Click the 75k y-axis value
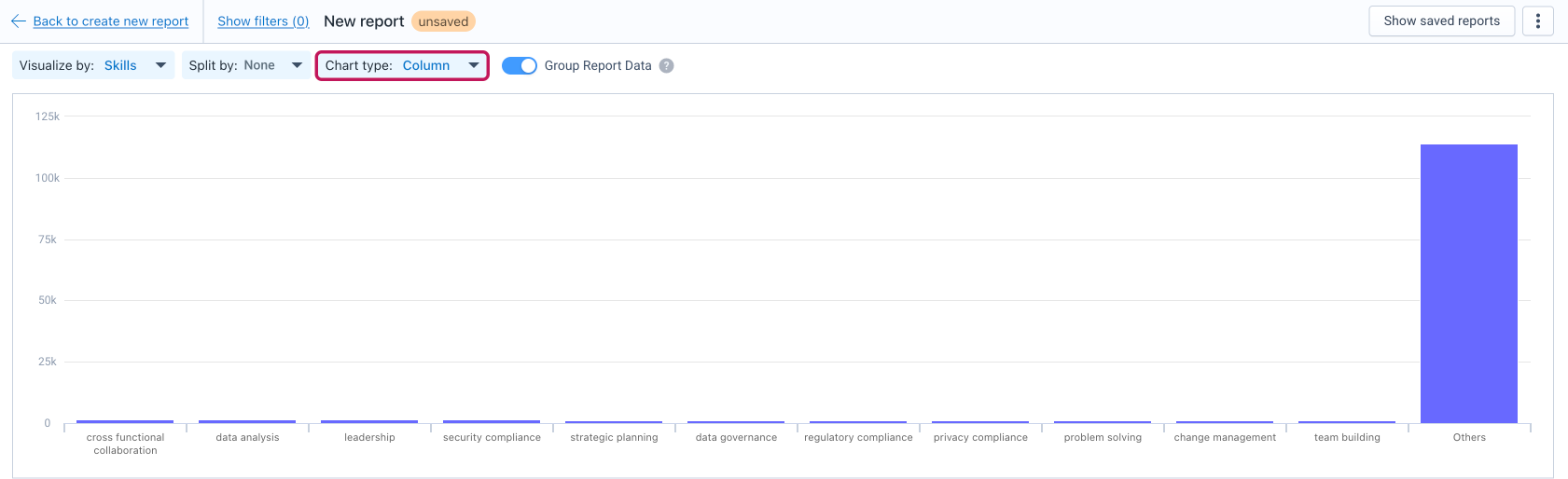This screenshot has width=1568, height=479. pos(50,239)
